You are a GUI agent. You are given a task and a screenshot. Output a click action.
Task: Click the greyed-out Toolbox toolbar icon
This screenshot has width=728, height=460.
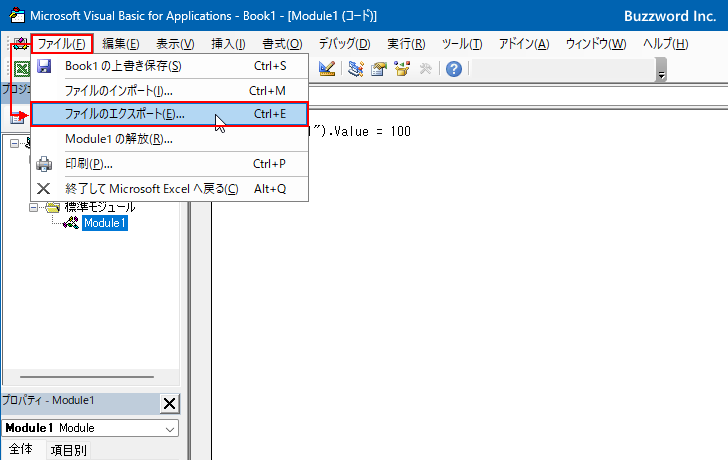pyautogui.click(x=425, y=69)
